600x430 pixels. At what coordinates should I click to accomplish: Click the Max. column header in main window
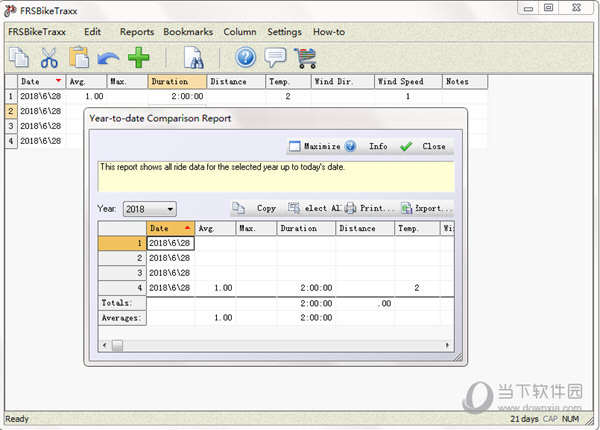pos(127,81)
